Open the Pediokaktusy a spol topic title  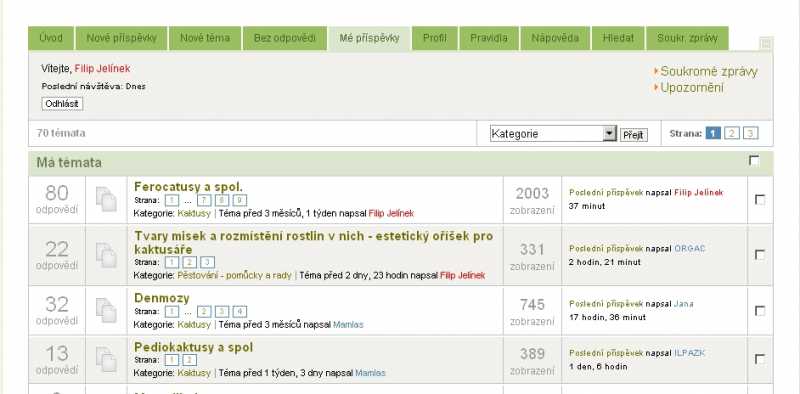pos(193,348)
